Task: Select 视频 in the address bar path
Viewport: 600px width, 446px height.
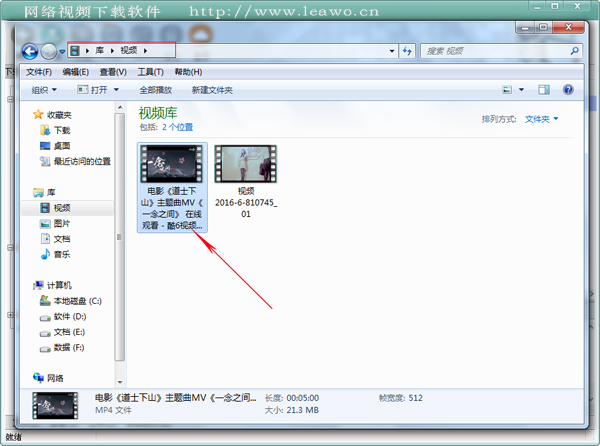Action: click(129, 50)
